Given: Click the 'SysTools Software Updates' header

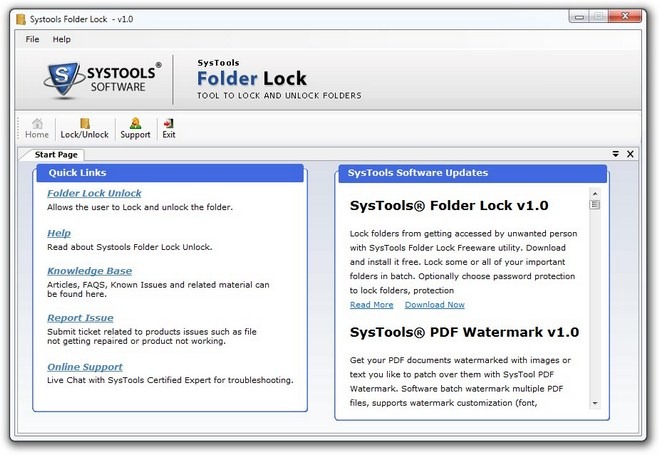Looking at the screenshot, I should coord(472,173).
